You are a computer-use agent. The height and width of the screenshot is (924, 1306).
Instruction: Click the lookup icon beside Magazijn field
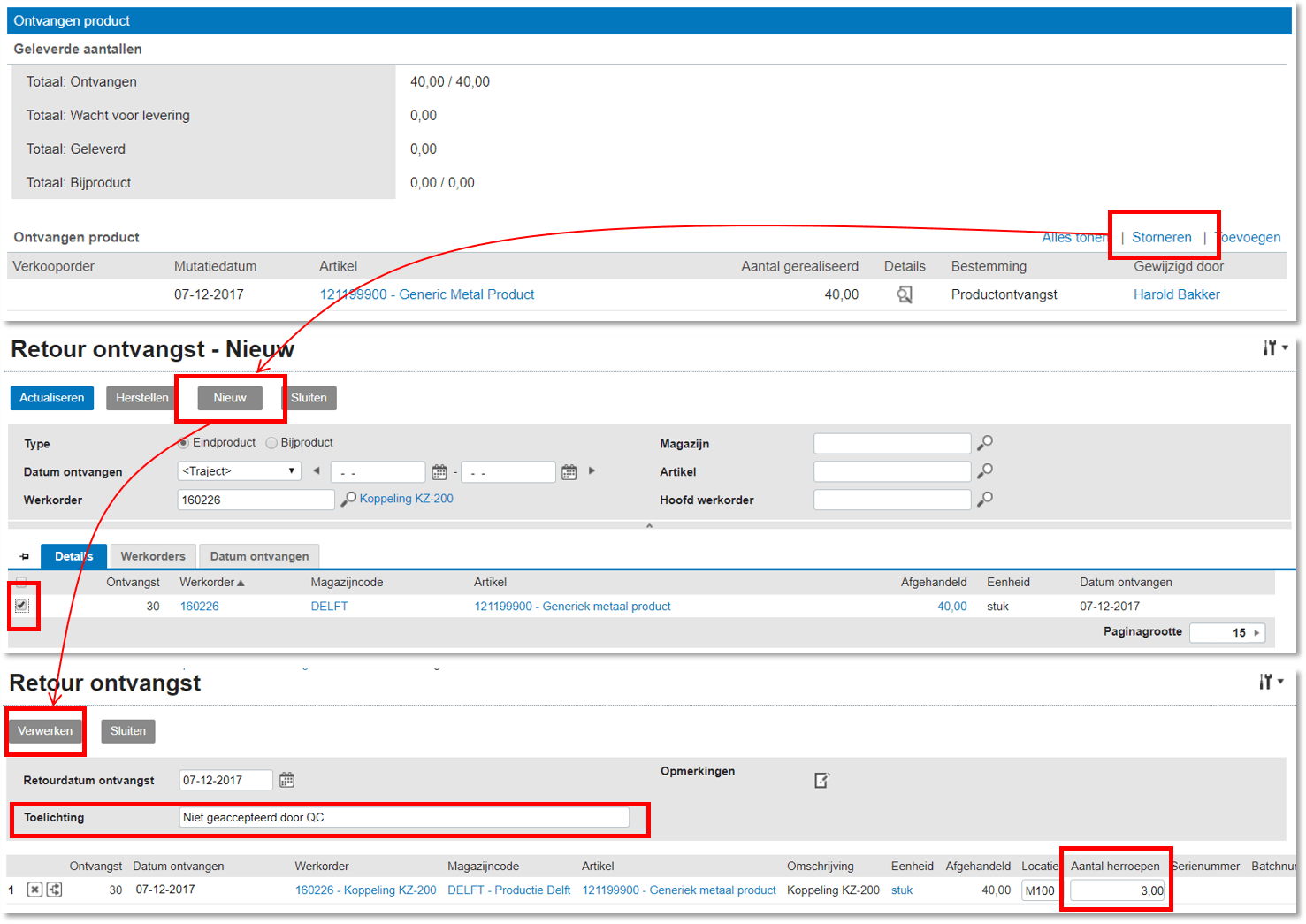(984, 443)
